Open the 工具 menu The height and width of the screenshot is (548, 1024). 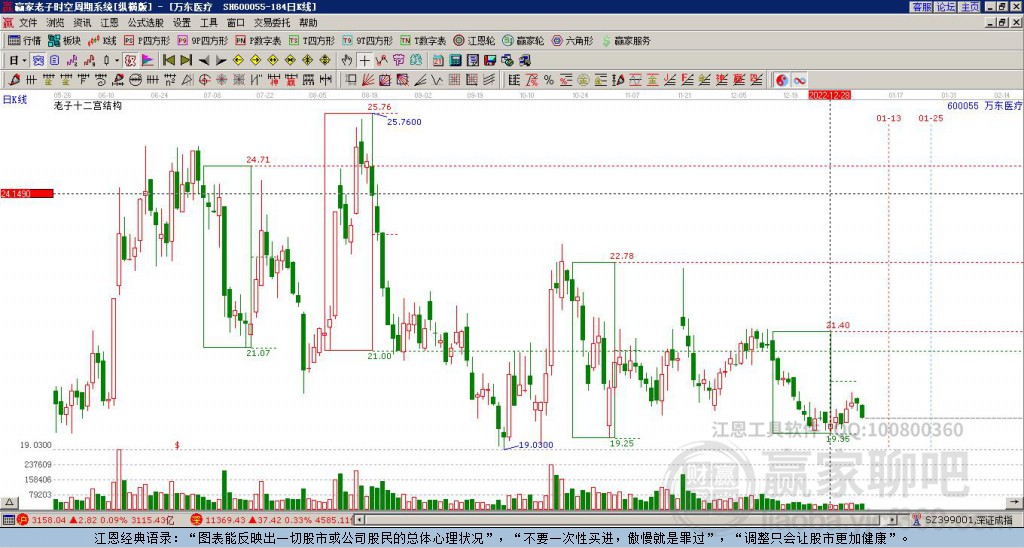pos(208,23)
